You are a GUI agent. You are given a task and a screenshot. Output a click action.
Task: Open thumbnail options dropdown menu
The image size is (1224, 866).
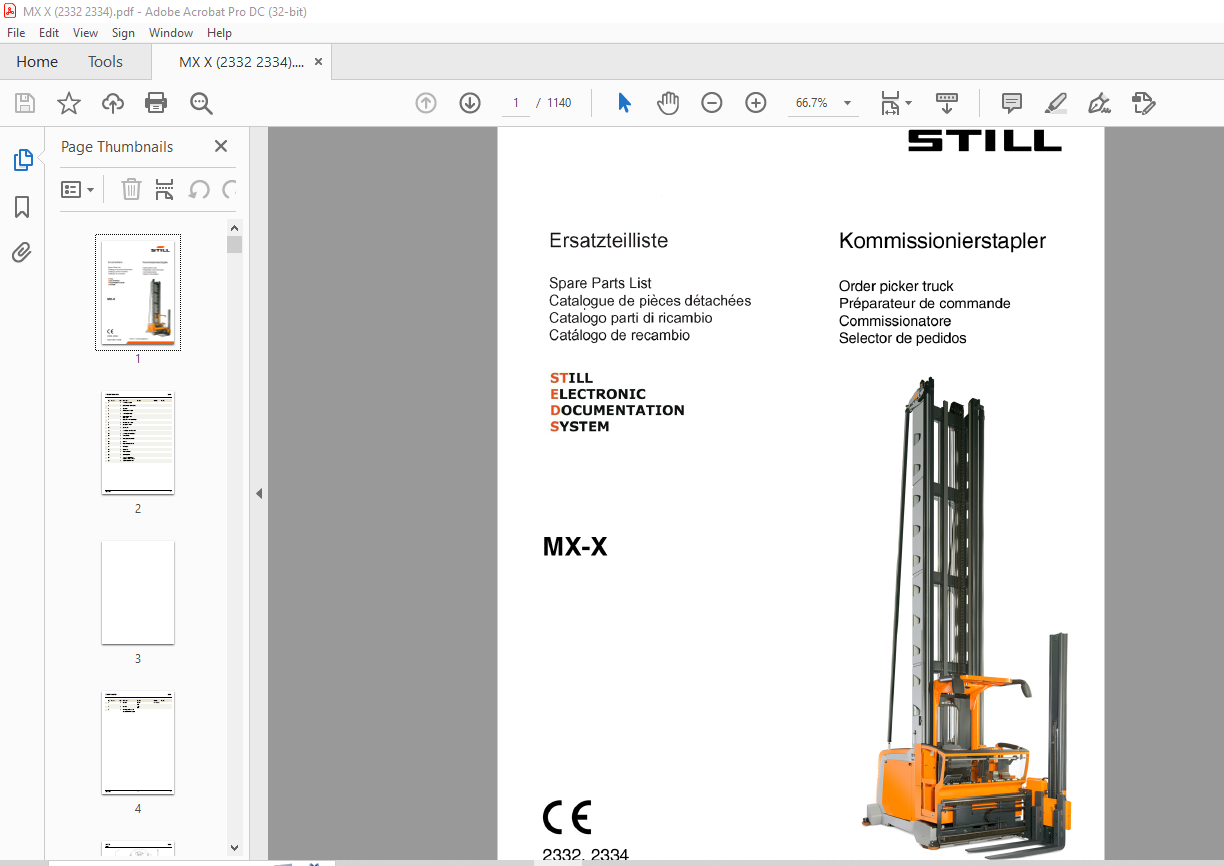pos(78,189)
